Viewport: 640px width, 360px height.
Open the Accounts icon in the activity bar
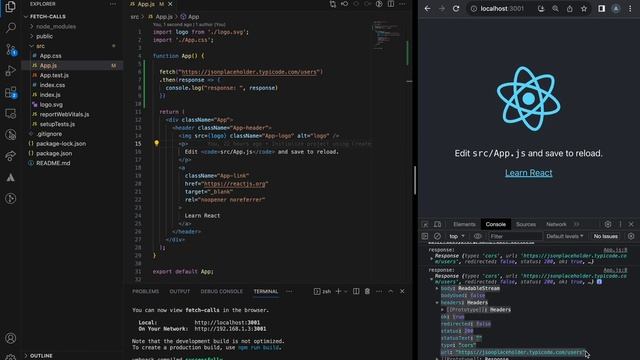pos(10,338)
